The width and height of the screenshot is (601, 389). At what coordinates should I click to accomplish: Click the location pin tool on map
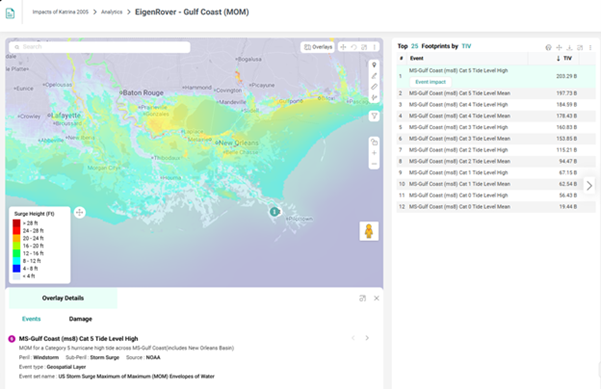click(x=374, y=65)
